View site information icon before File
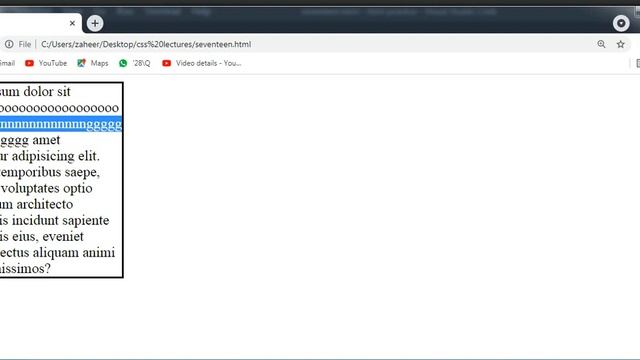 (x=9, y=44)
